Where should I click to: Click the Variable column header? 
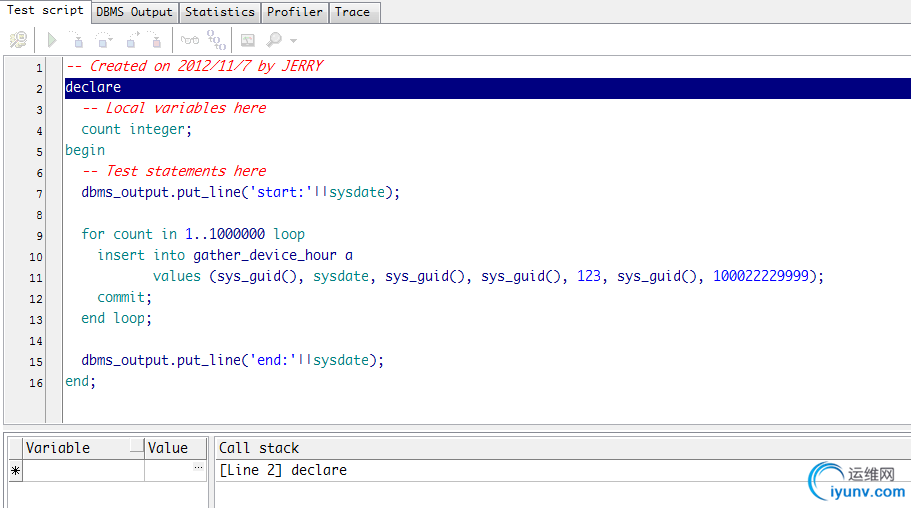point(83,448)
